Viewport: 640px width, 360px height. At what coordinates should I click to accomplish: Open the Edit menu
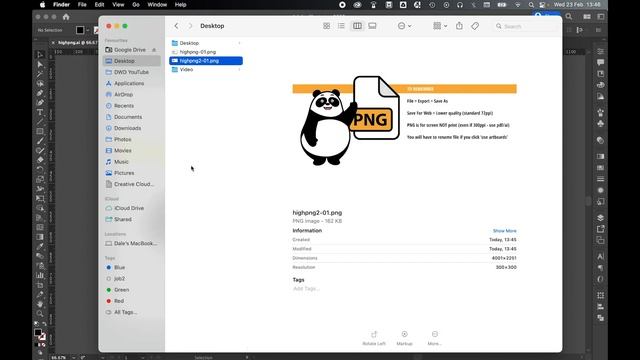click(x=99, y=5)
